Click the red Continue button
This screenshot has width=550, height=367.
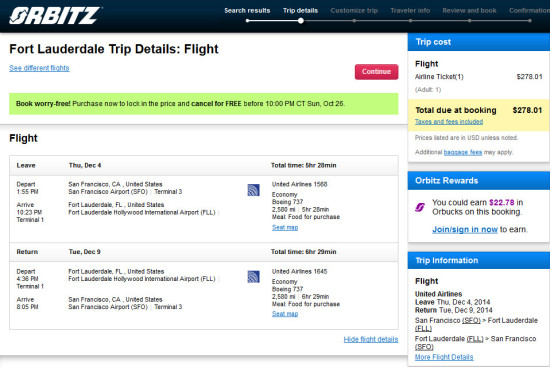[376, 72]
